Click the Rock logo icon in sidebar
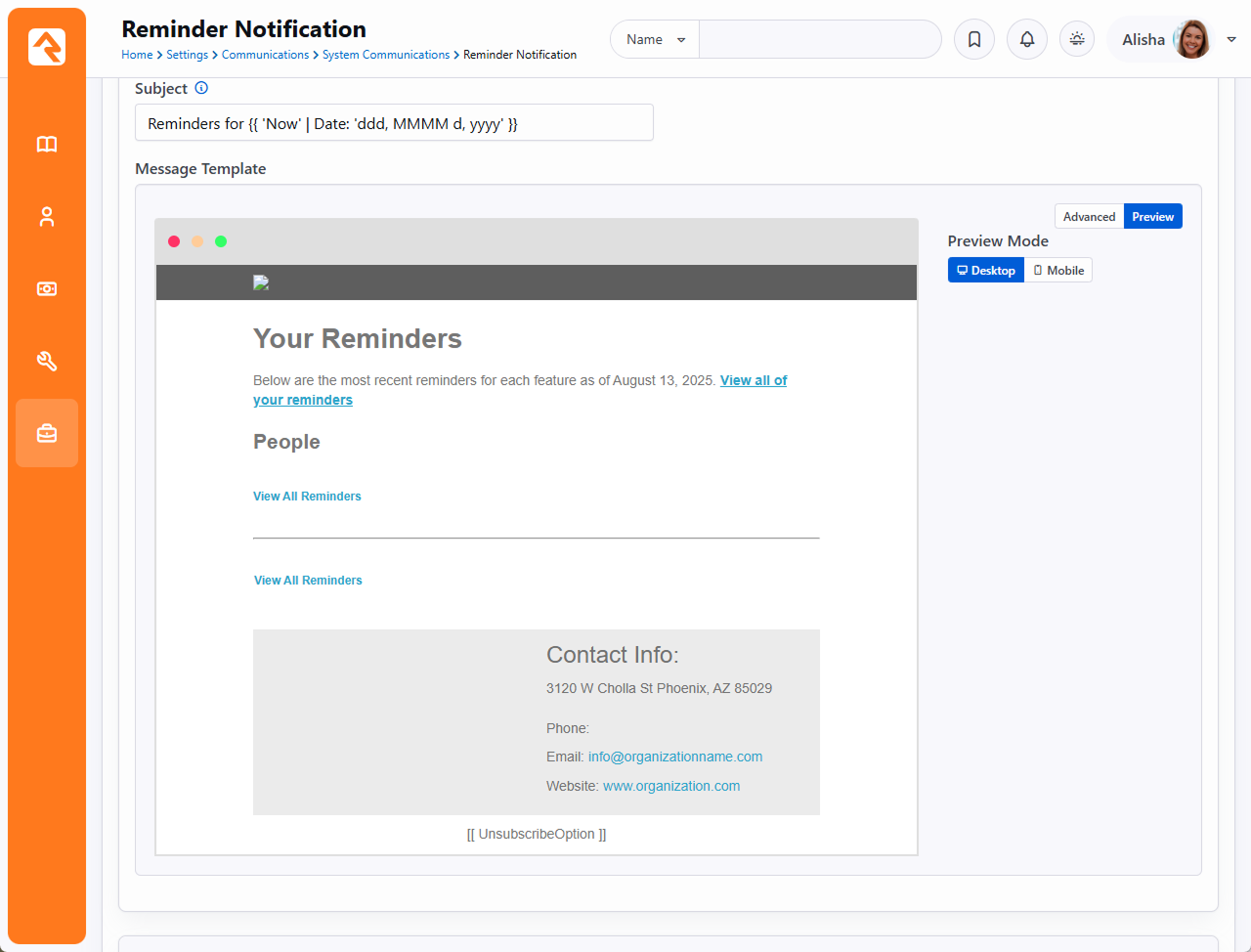 [x=47, y=47]
